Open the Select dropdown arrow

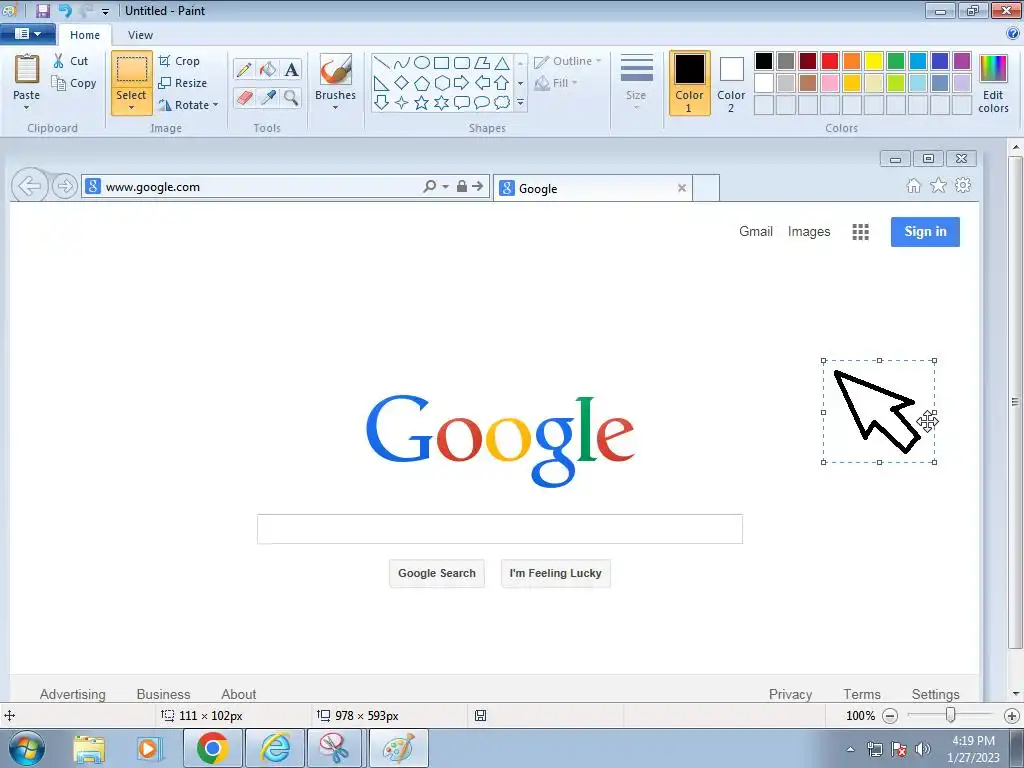pyautogui.click(x=131, y=108)
